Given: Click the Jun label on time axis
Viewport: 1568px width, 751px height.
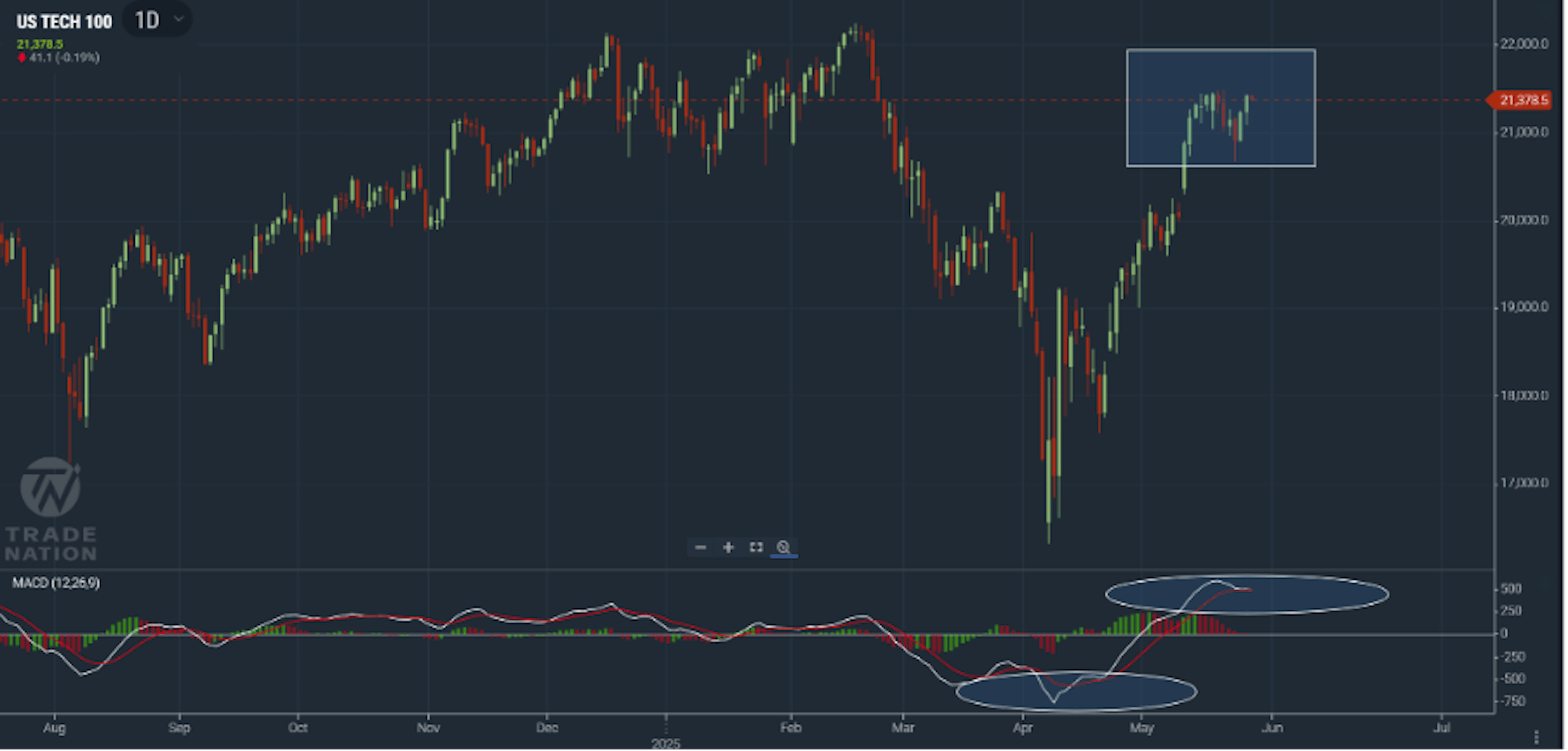Looking at the screenshot, I should pos(1272,728).
